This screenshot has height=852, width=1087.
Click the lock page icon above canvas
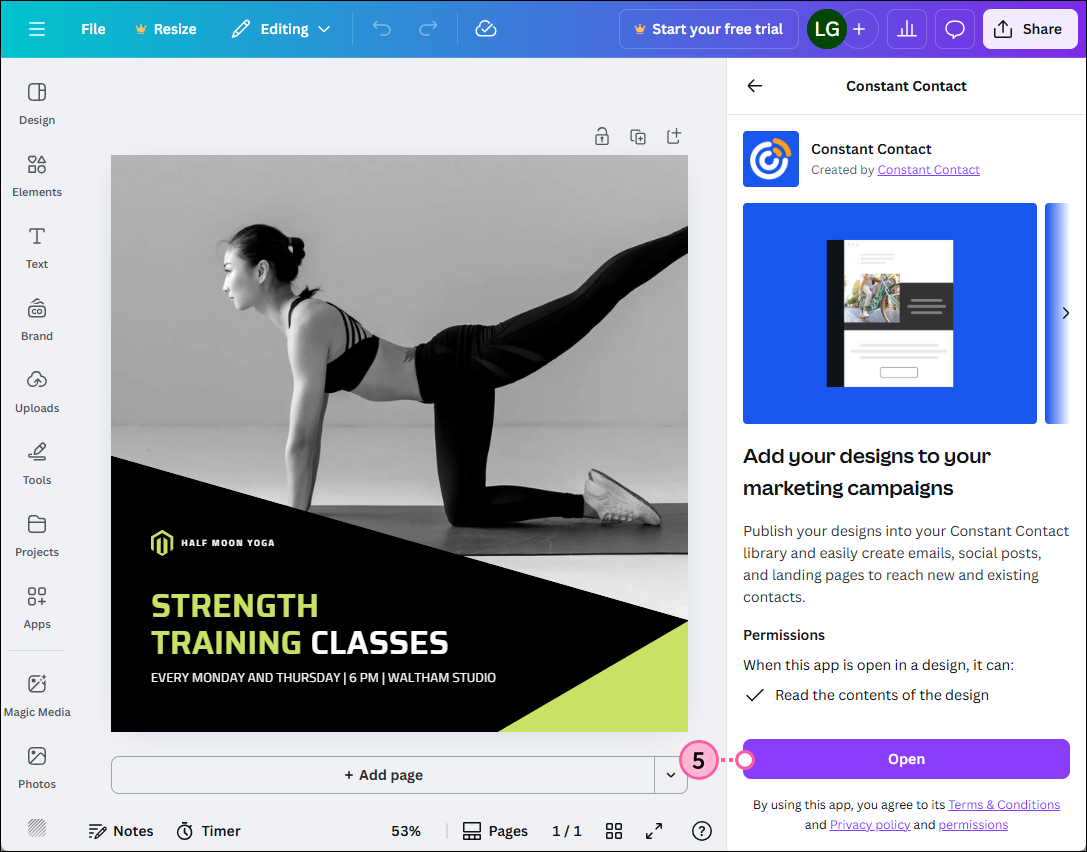pos(602,137)
